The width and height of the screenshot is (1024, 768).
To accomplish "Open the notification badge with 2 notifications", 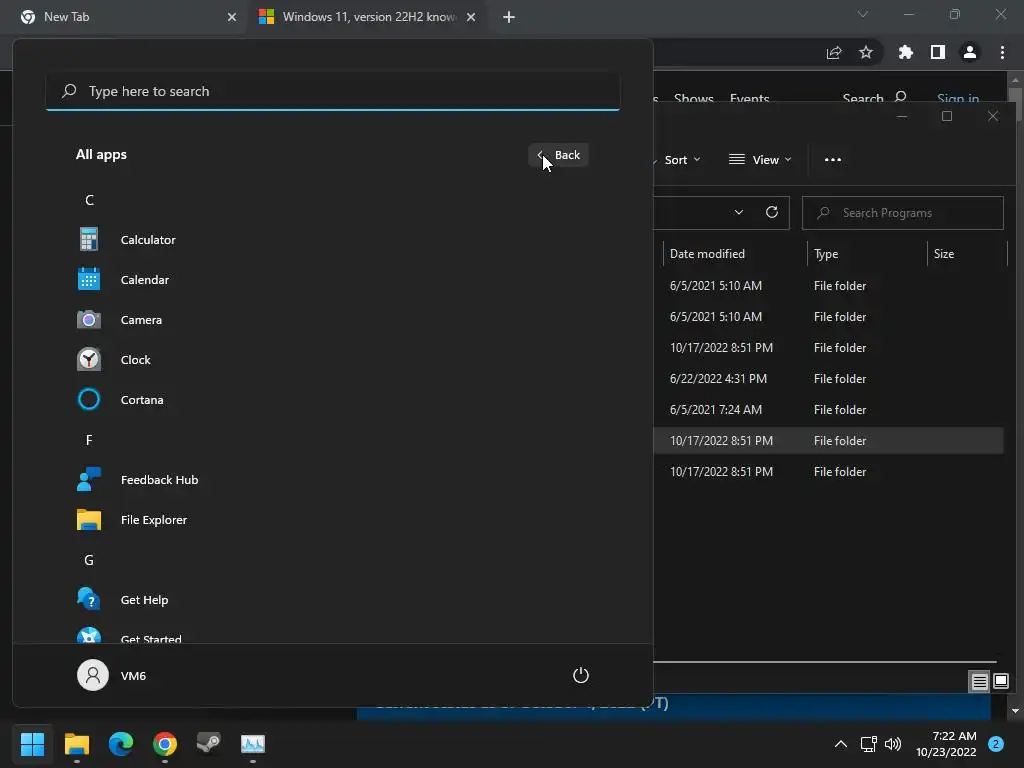I will pos(996,744).
